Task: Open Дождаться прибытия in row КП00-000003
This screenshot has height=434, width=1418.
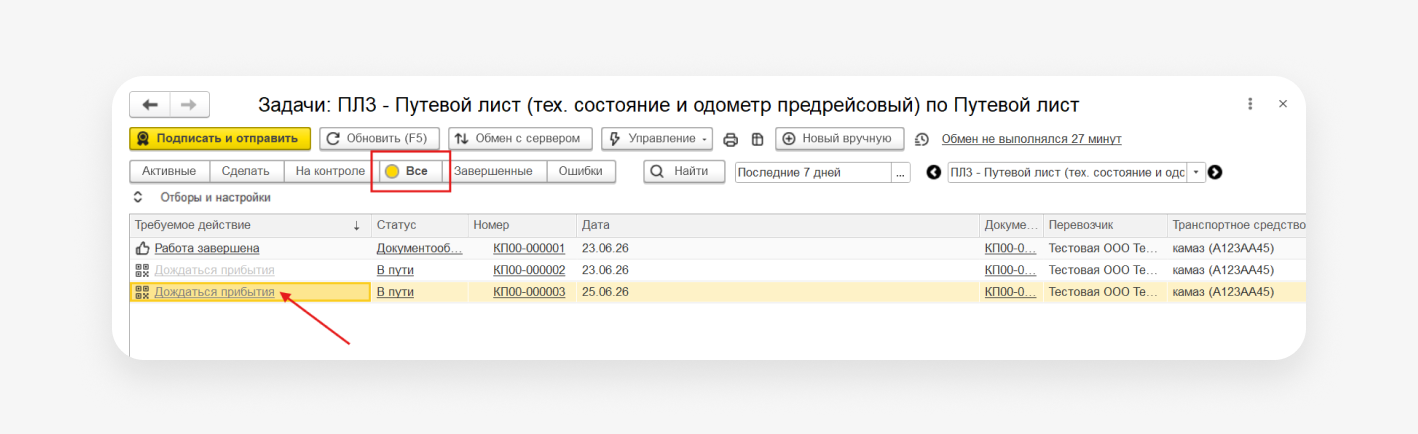Action: [x=214, y=292]
